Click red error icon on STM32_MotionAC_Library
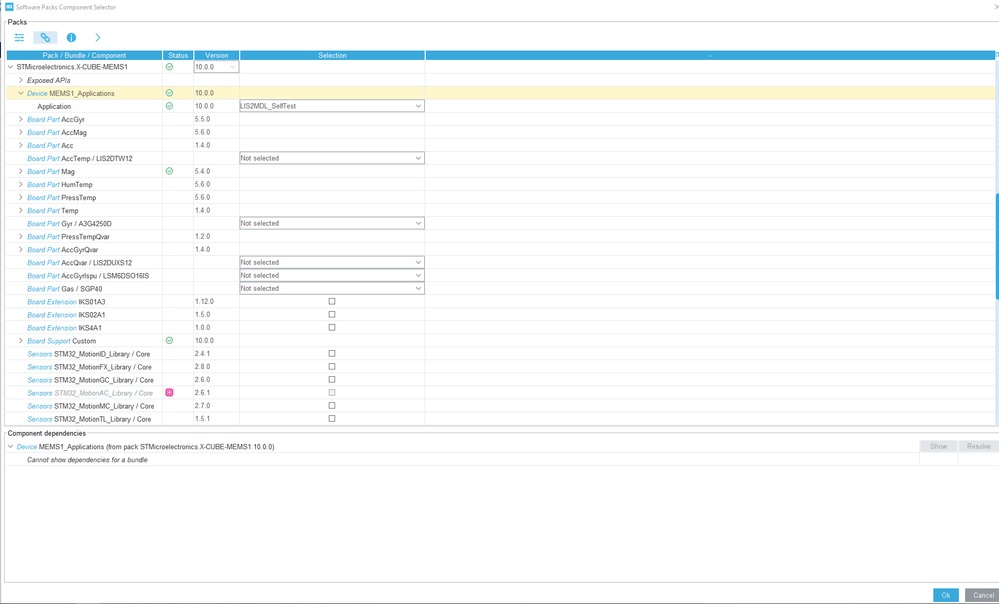Viewport: 999px width, 604px height. click(x=169, y=392)
